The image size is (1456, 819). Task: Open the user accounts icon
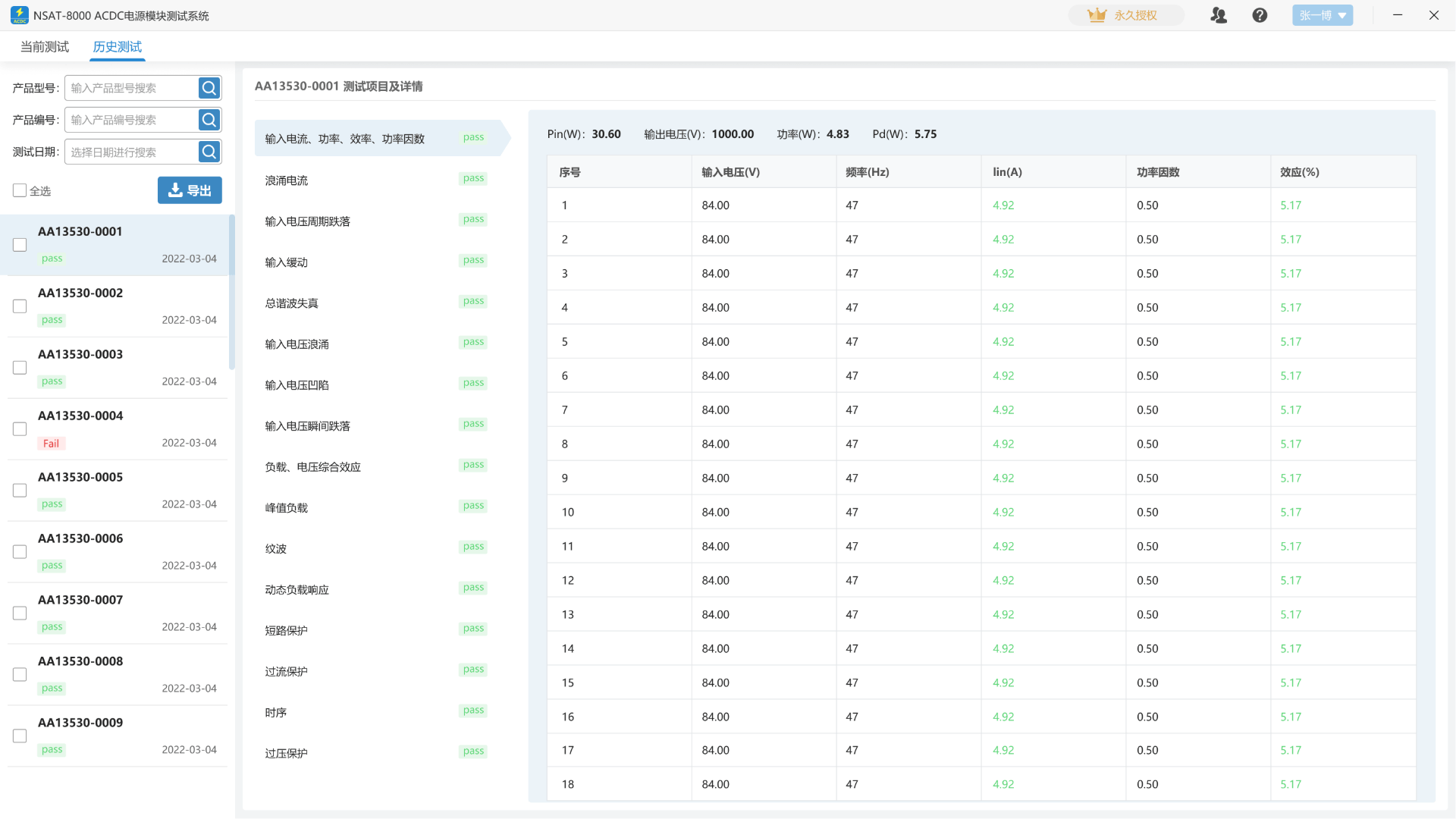coord(1219,15)
